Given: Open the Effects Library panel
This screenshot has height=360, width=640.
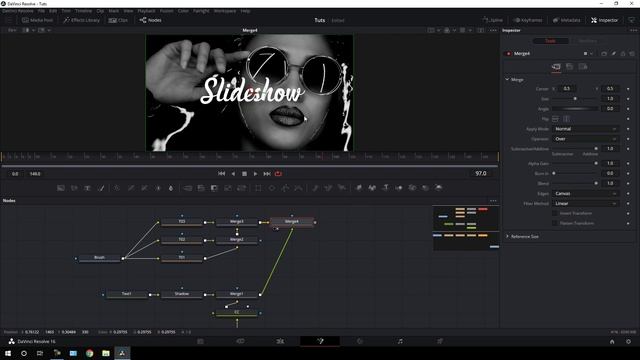Looking at the screenshot, I should click(82, 20).
